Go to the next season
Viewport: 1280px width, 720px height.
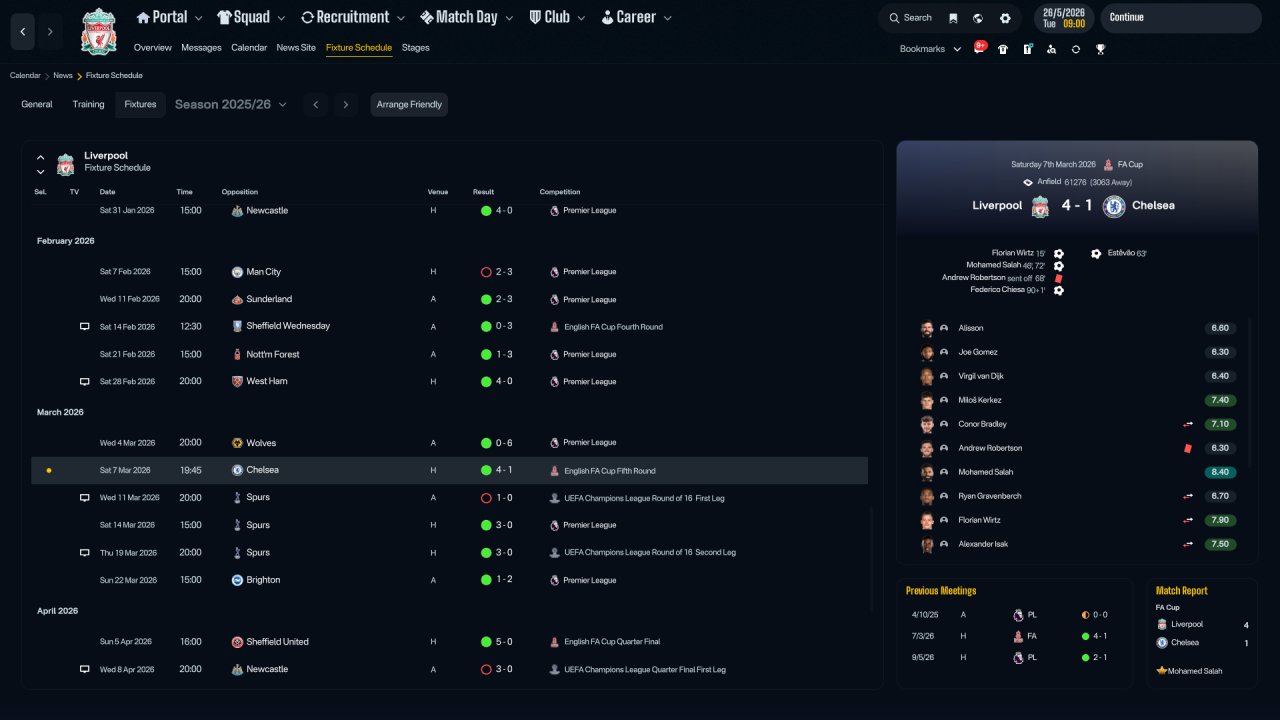(x=346, y=105)
